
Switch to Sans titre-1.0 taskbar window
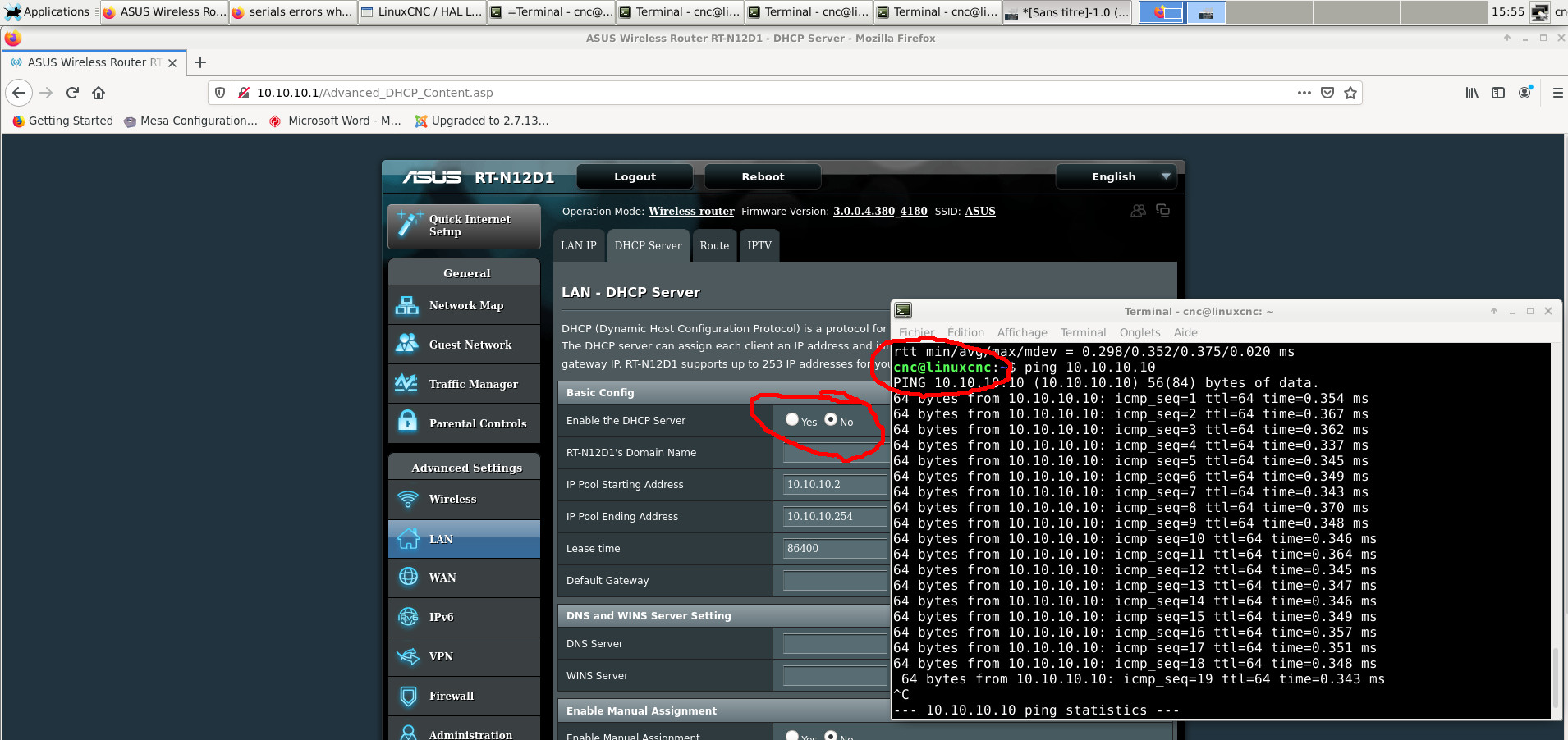pyautogui.click(x=1066, y=11)
